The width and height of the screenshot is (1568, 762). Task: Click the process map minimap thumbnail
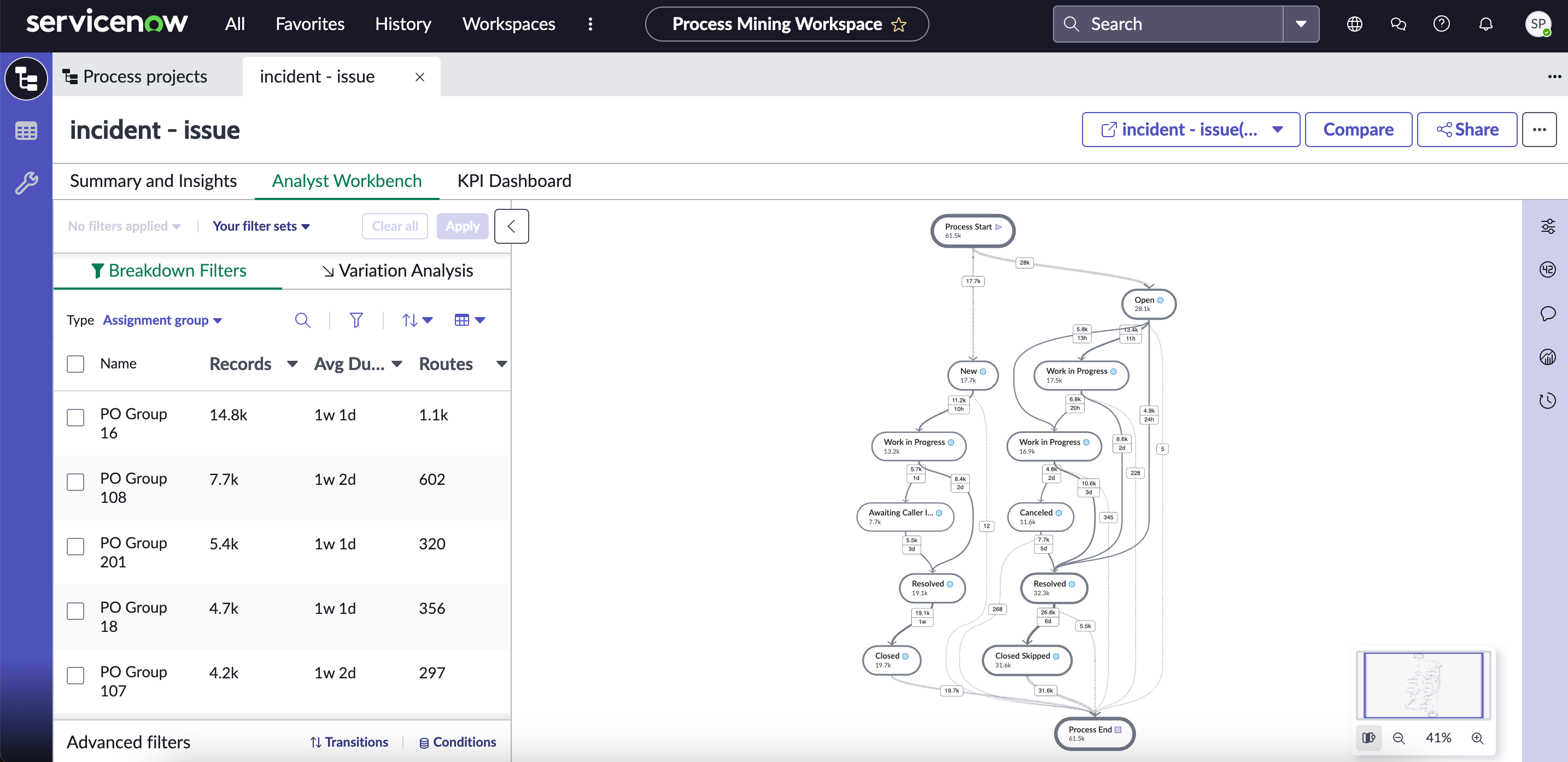tap(1423, 686)
